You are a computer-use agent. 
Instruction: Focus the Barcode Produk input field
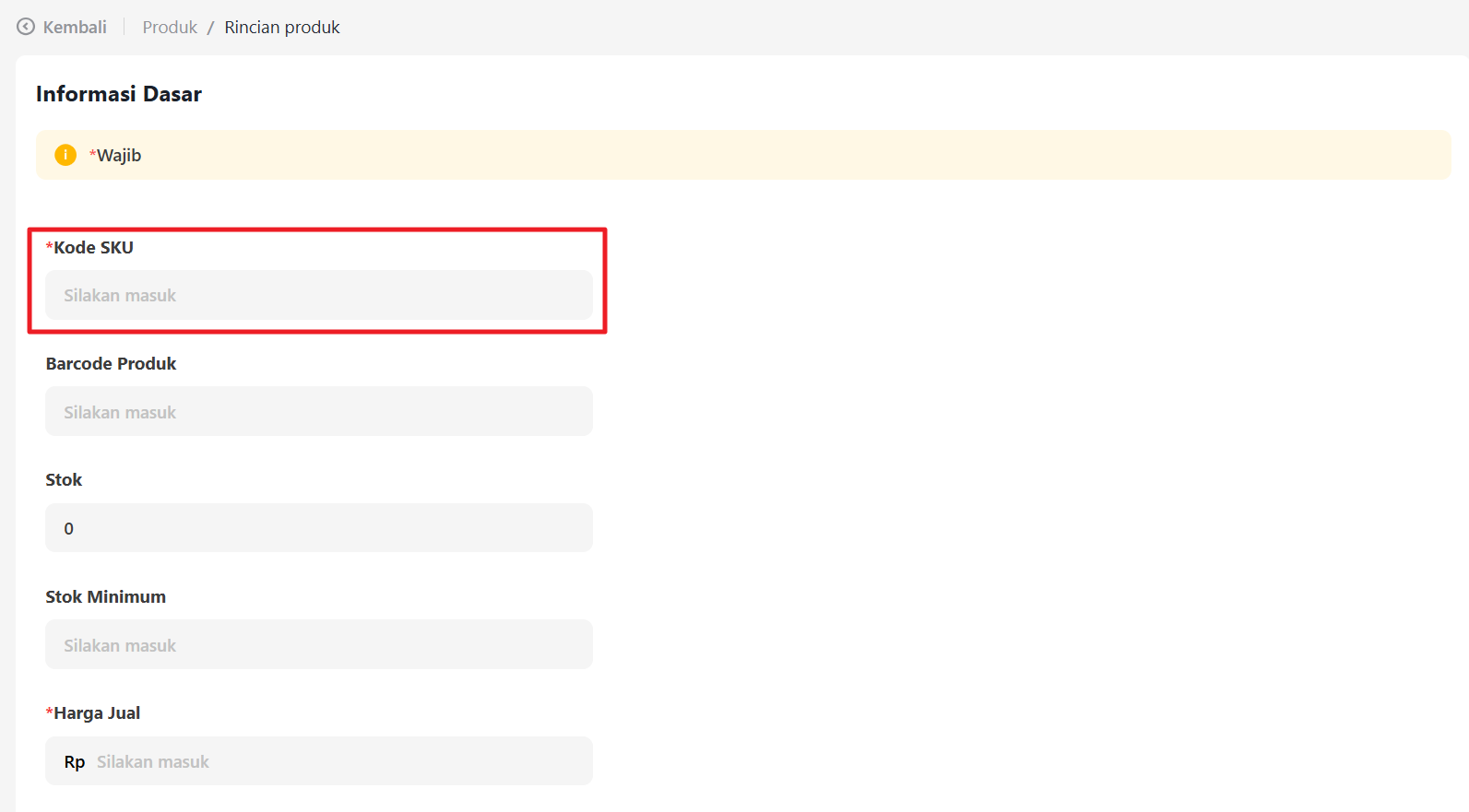point(319,412)
